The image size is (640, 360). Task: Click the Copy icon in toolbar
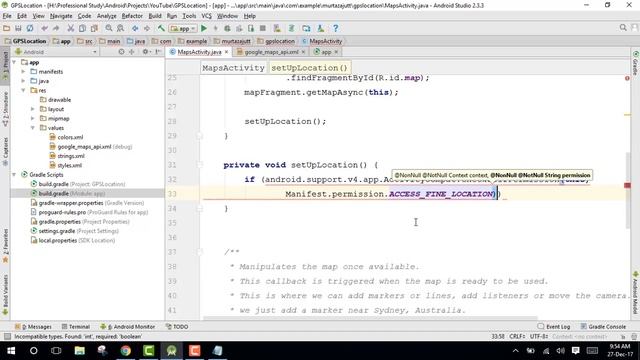pos(82,29)
